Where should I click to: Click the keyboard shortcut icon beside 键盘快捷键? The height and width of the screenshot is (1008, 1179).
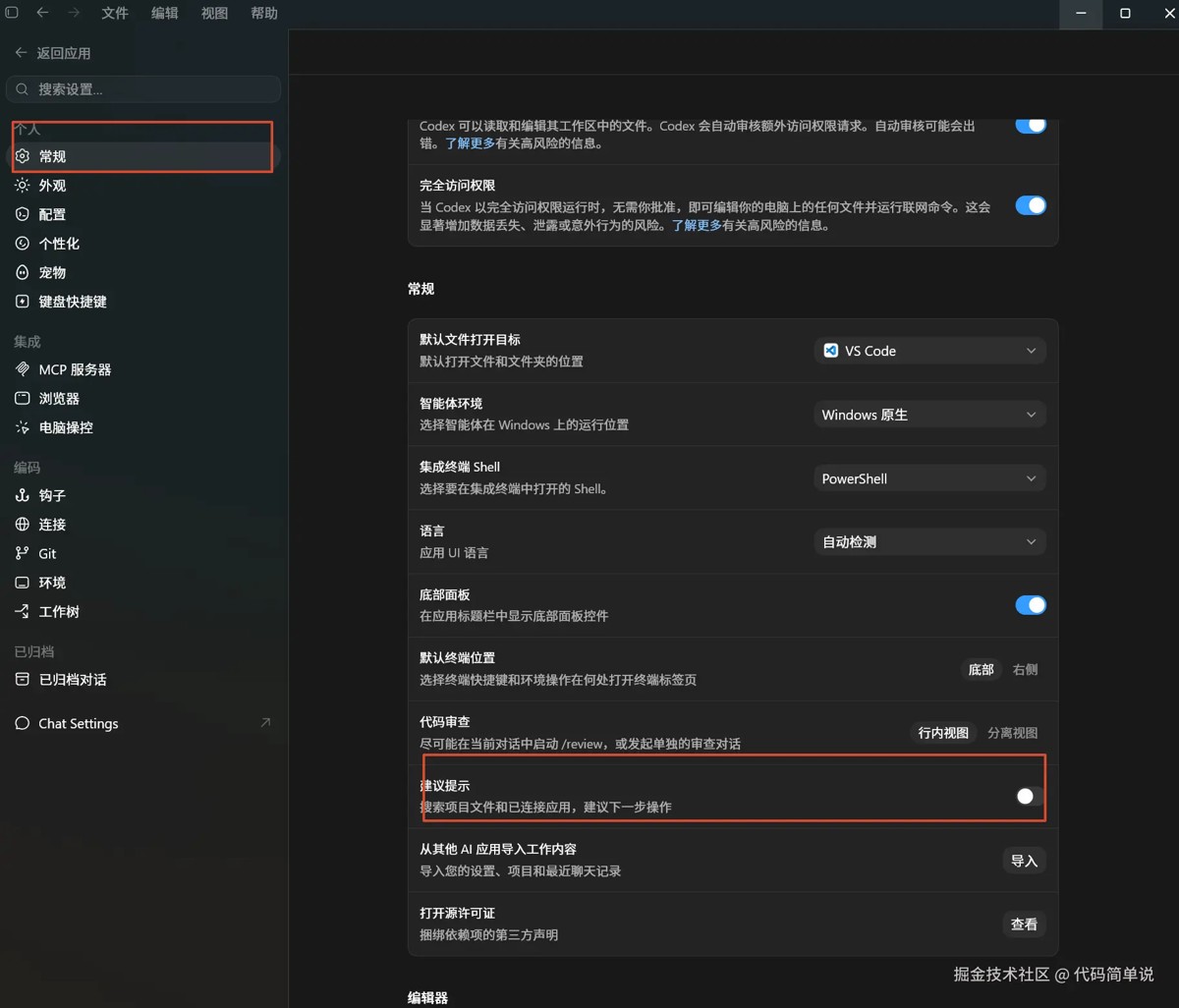[x=23, y=302]
